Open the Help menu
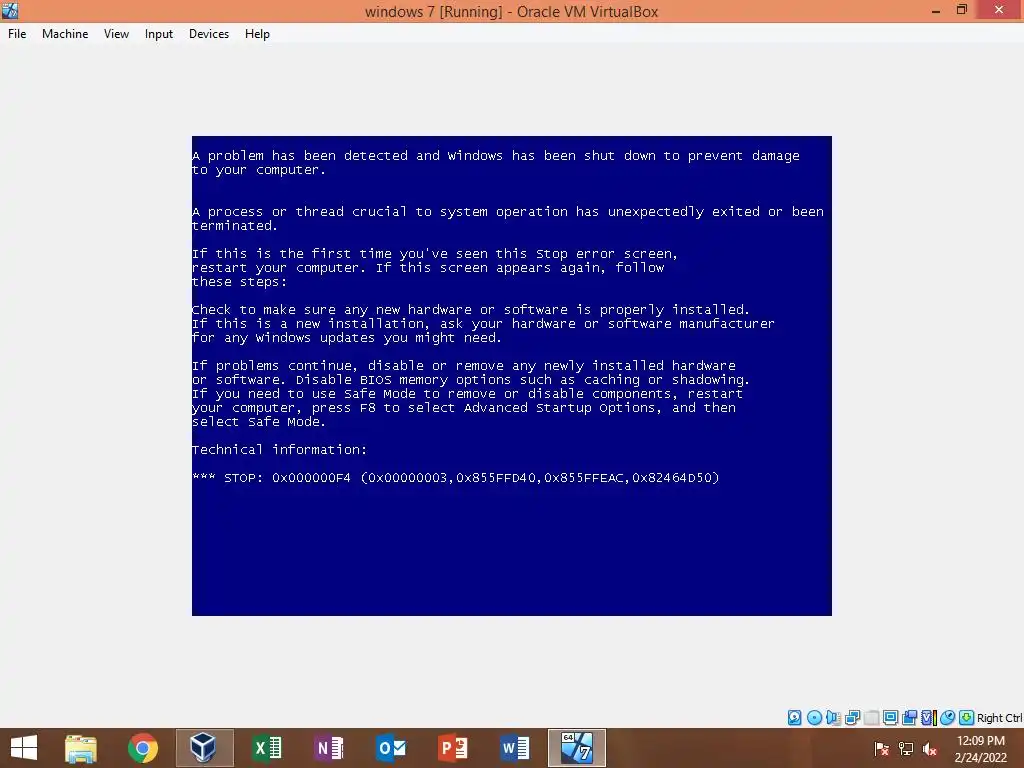Image resolution: width=1024 pixels, height=768 pixels. [257, 34]
